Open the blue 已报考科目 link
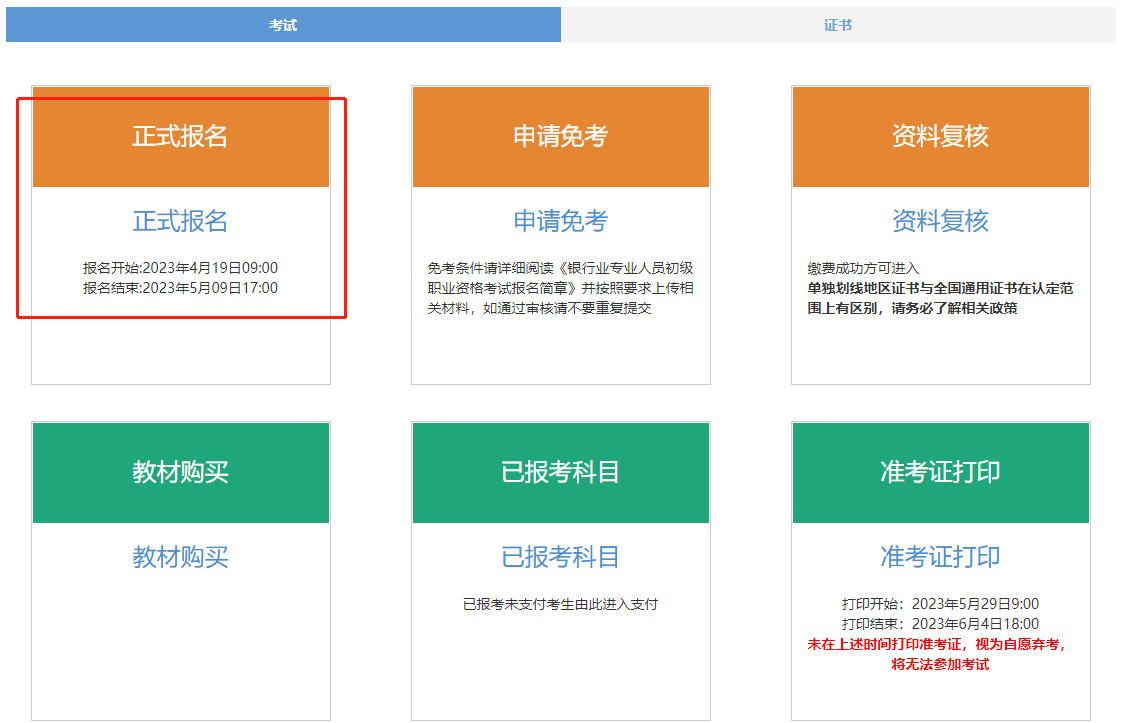Image resolution: width=1124 pixels, height=723 pixels. [560, 557]
